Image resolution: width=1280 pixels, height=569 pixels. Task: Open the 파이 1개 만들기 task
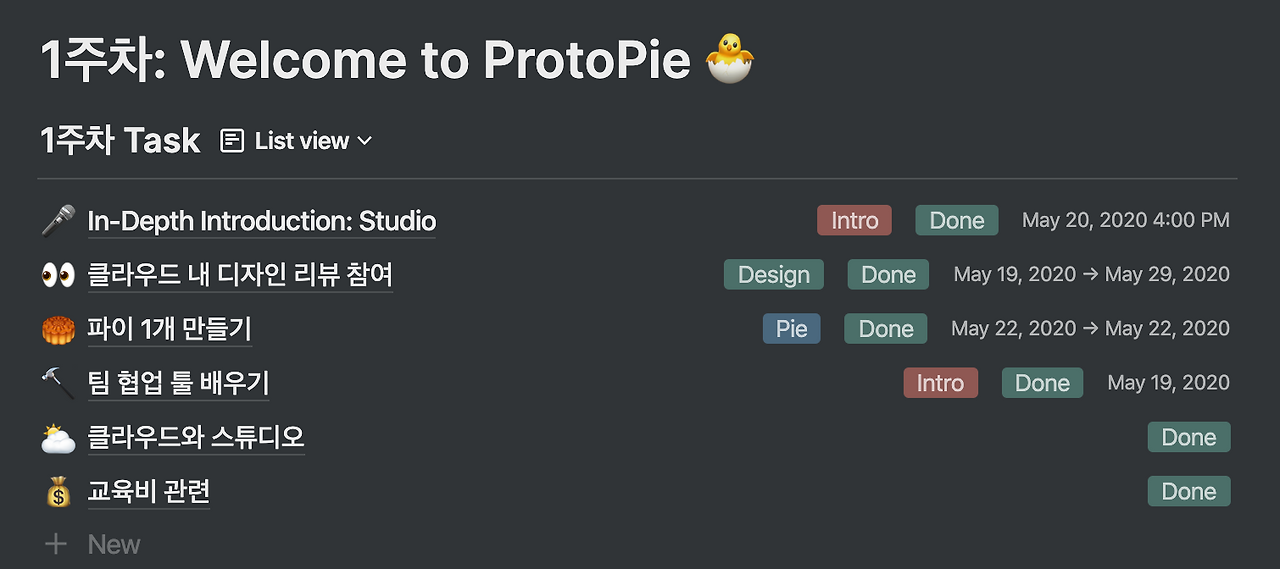click(169, 329)
